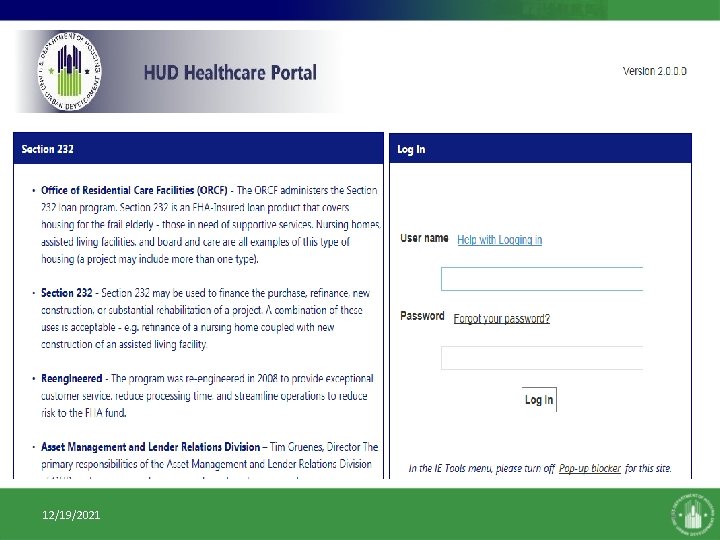Click the HUD Healthcare Portal title
The height and width of the screenshot is (540, 720).
[230, 73]
